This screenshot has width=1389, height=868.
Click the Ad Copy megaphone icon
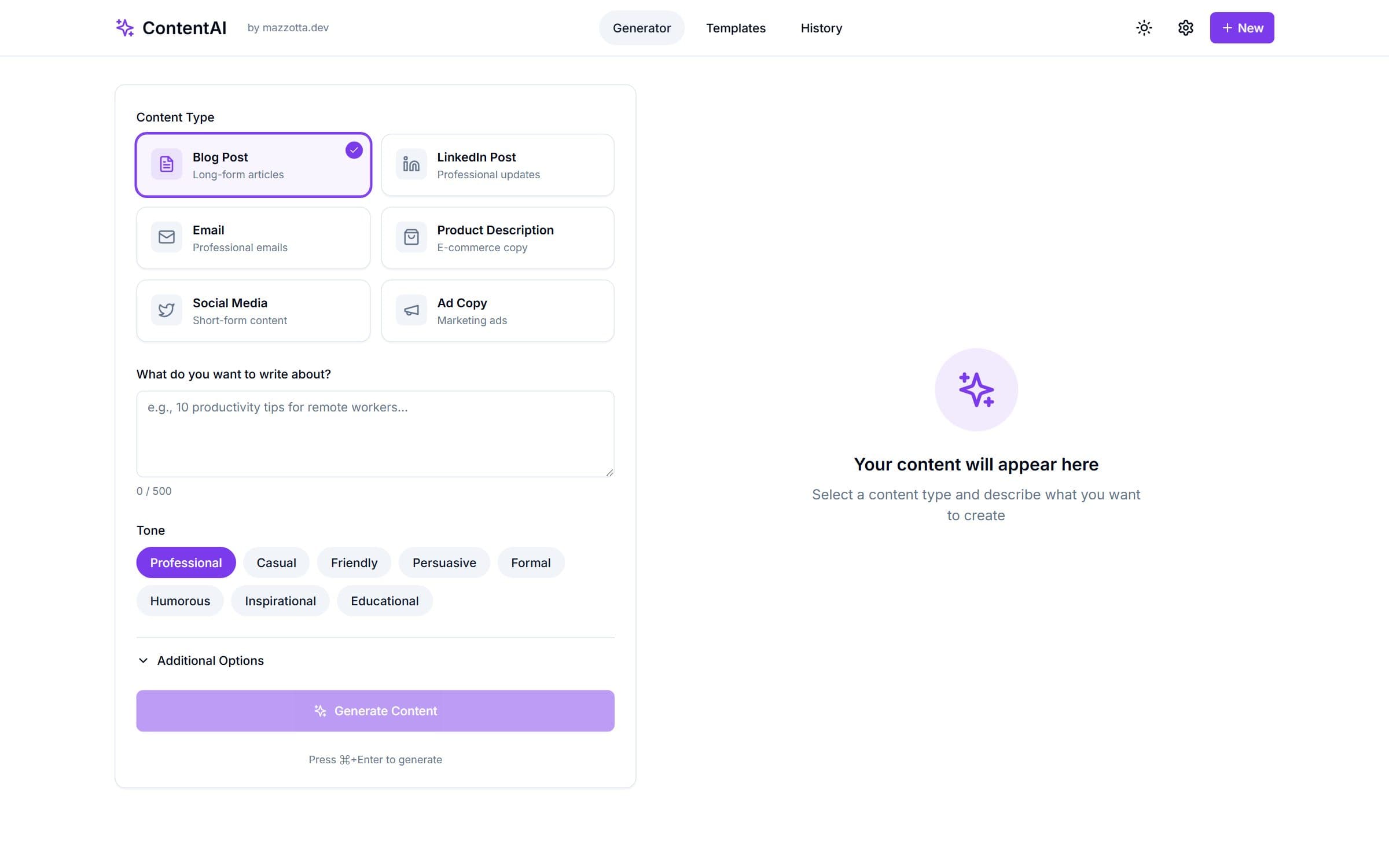coord(411,310)
